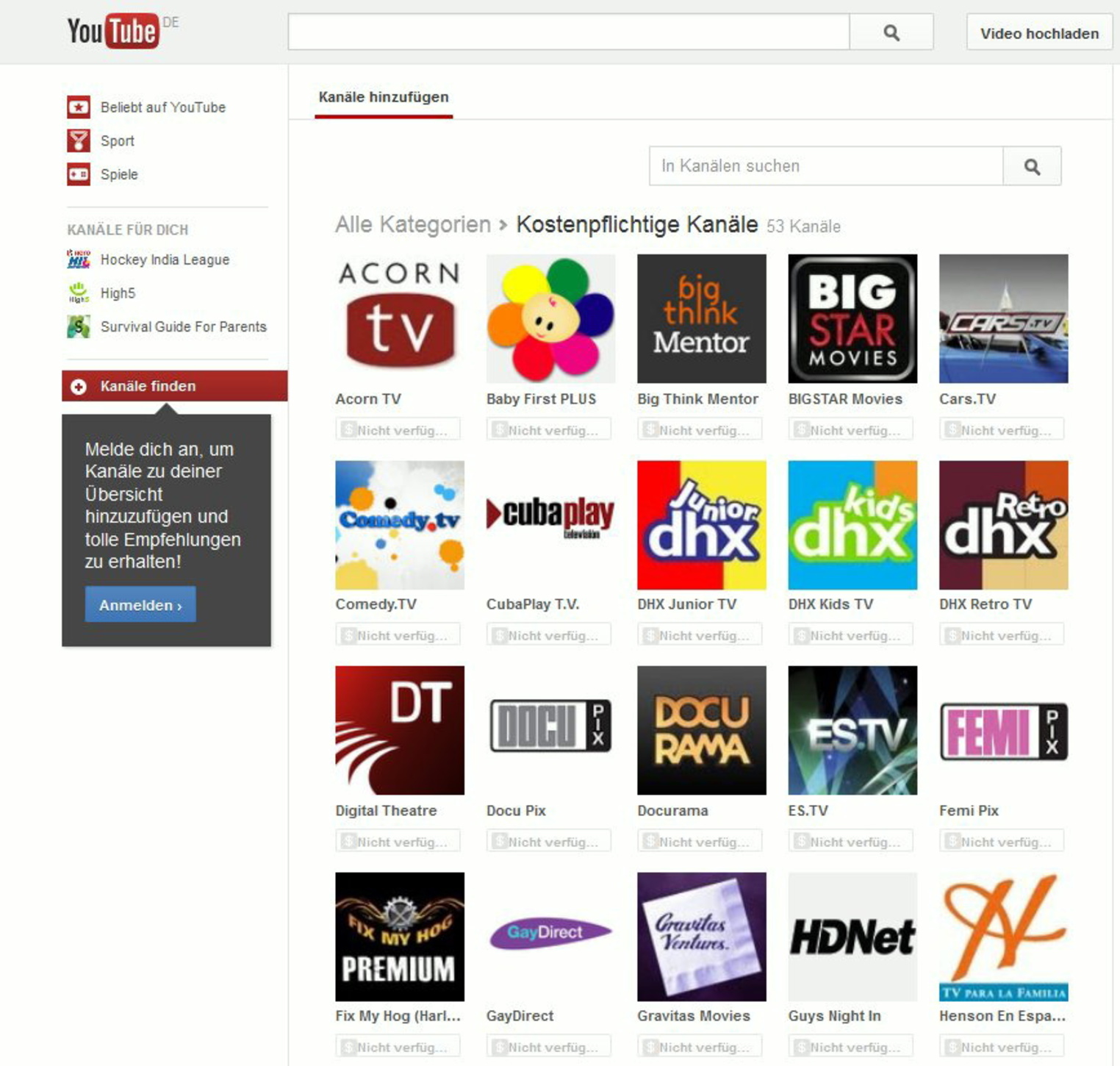Open the DHX Retro logo
This screenshot has width=1120, height=1066.
coord(1004,525)
